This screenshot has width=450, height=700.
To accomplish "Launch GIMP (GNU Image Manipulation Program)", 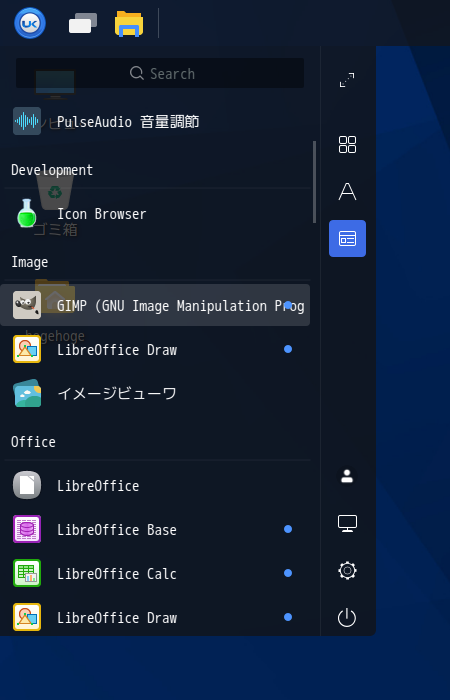I will pyautogui.click(x=155, y=305).
